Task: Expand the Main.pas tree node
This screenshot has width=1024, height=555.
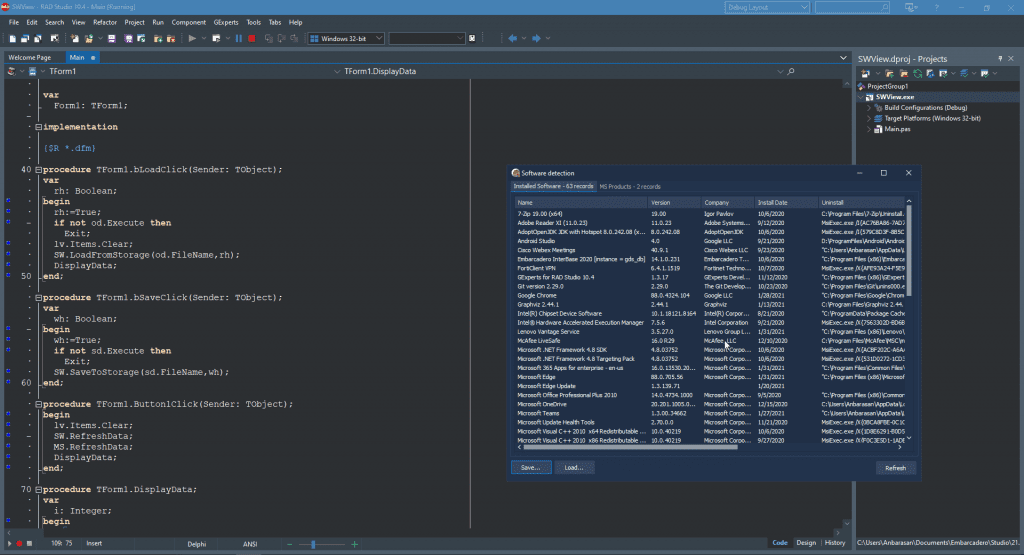Action: pos(869,129)
